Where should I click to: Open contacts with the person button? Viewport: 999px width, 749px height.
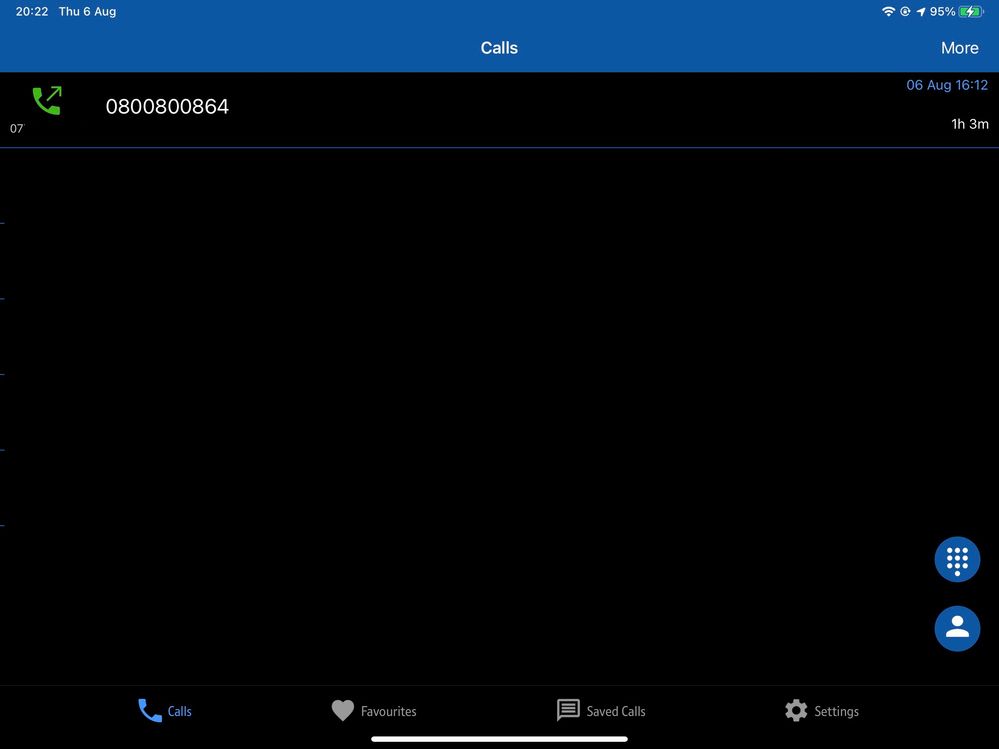956,628
